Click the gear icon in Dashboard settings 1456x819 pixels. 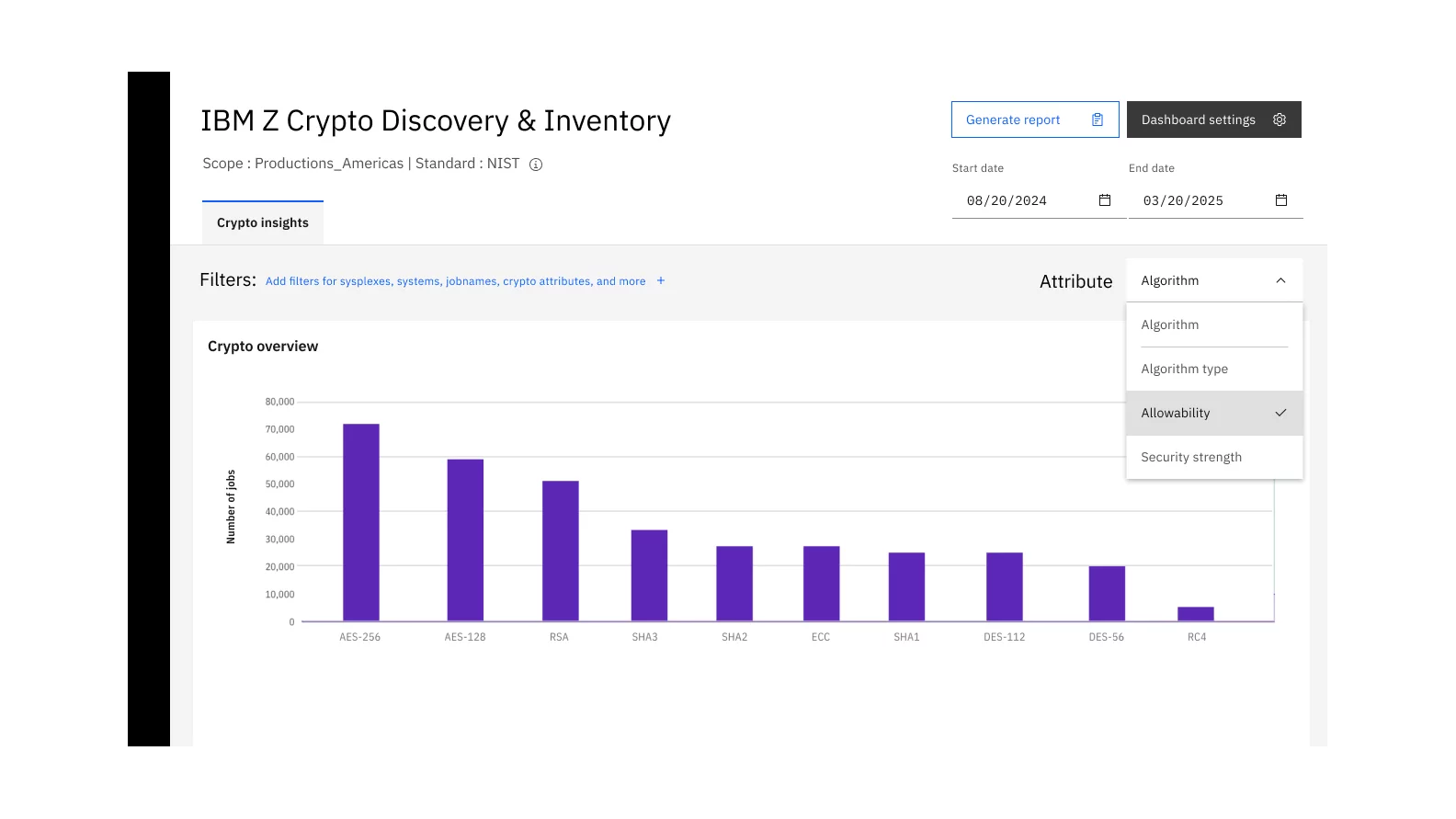tap(1279, 119)
